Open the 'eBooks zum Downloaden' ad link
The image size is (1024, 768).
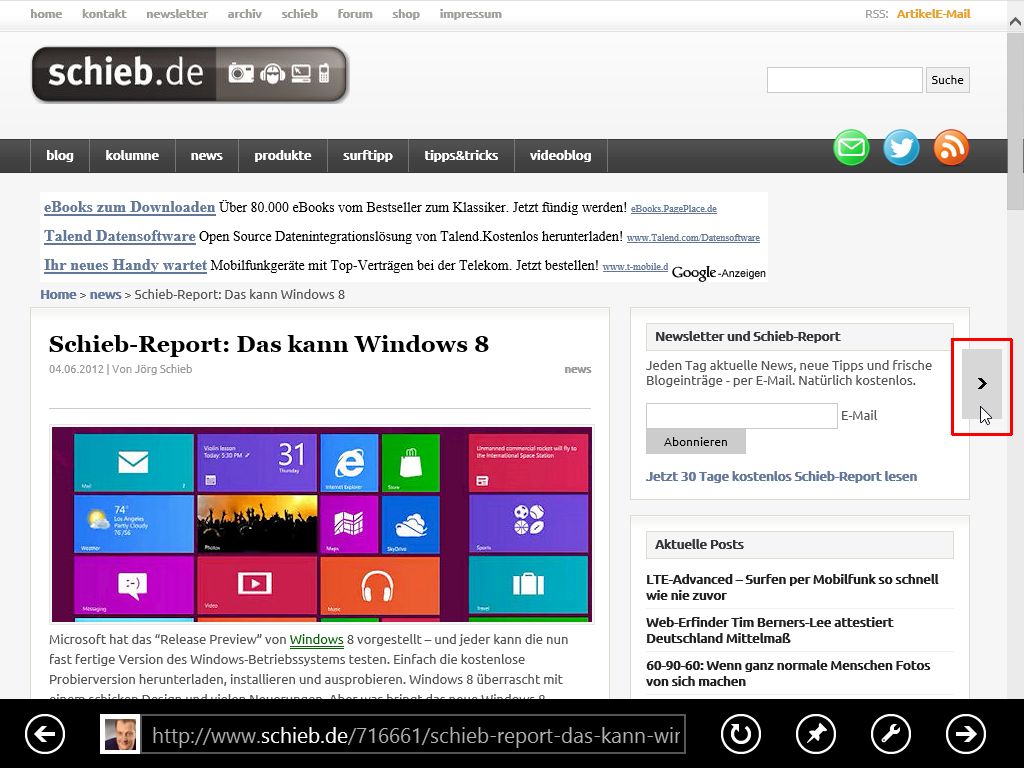tap(129, 207)
